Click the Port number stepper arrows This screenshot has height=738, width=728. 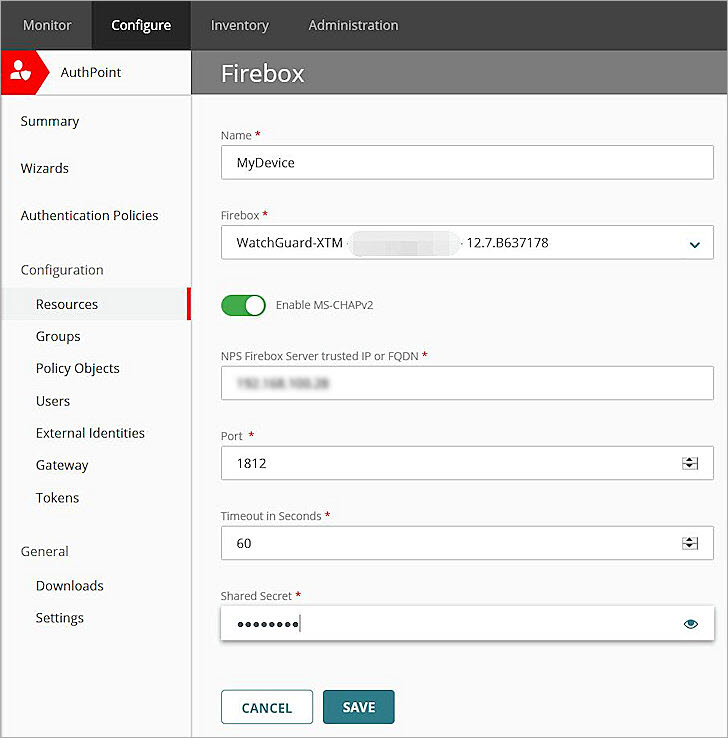pyautogui.click(x=689, y=463)
